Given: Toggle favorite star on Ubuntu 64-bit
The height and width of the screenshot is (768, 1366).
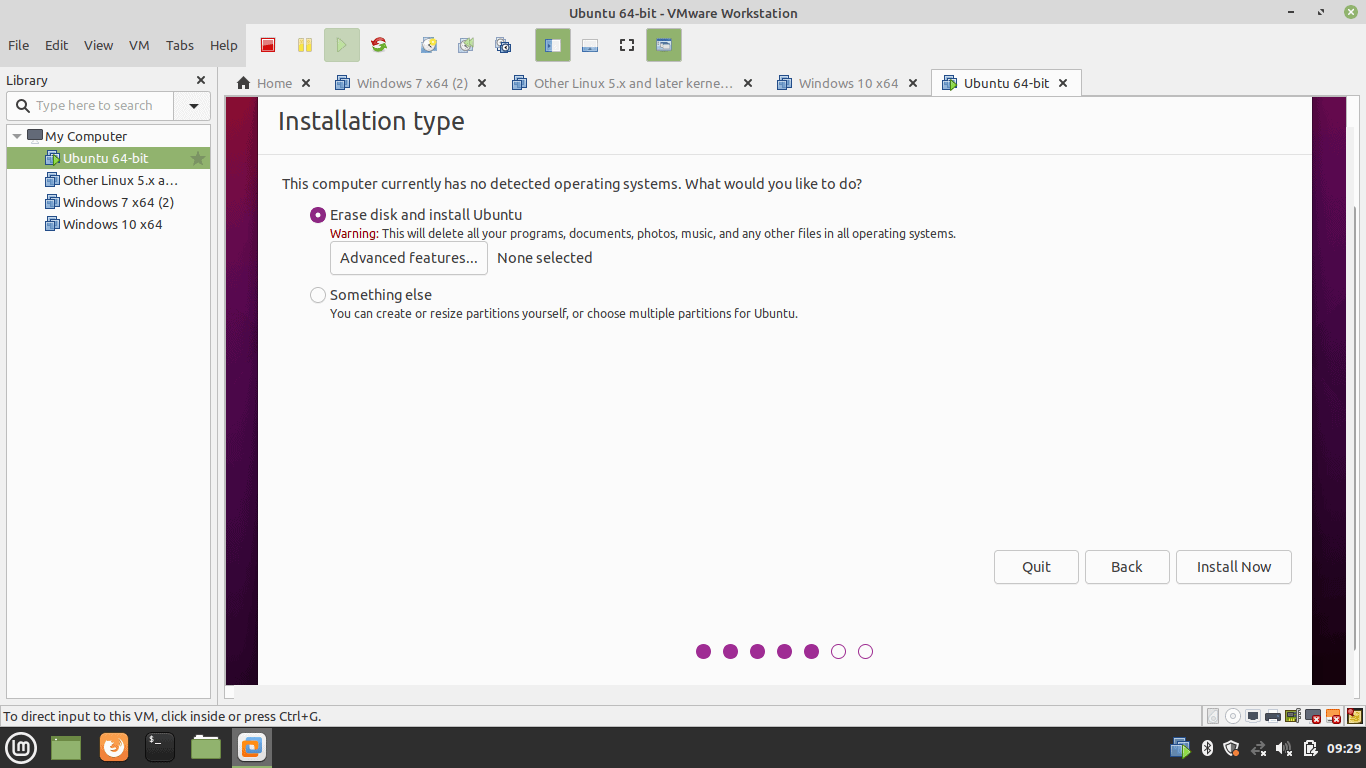Looking at the screenshot, I should [198, 158].
